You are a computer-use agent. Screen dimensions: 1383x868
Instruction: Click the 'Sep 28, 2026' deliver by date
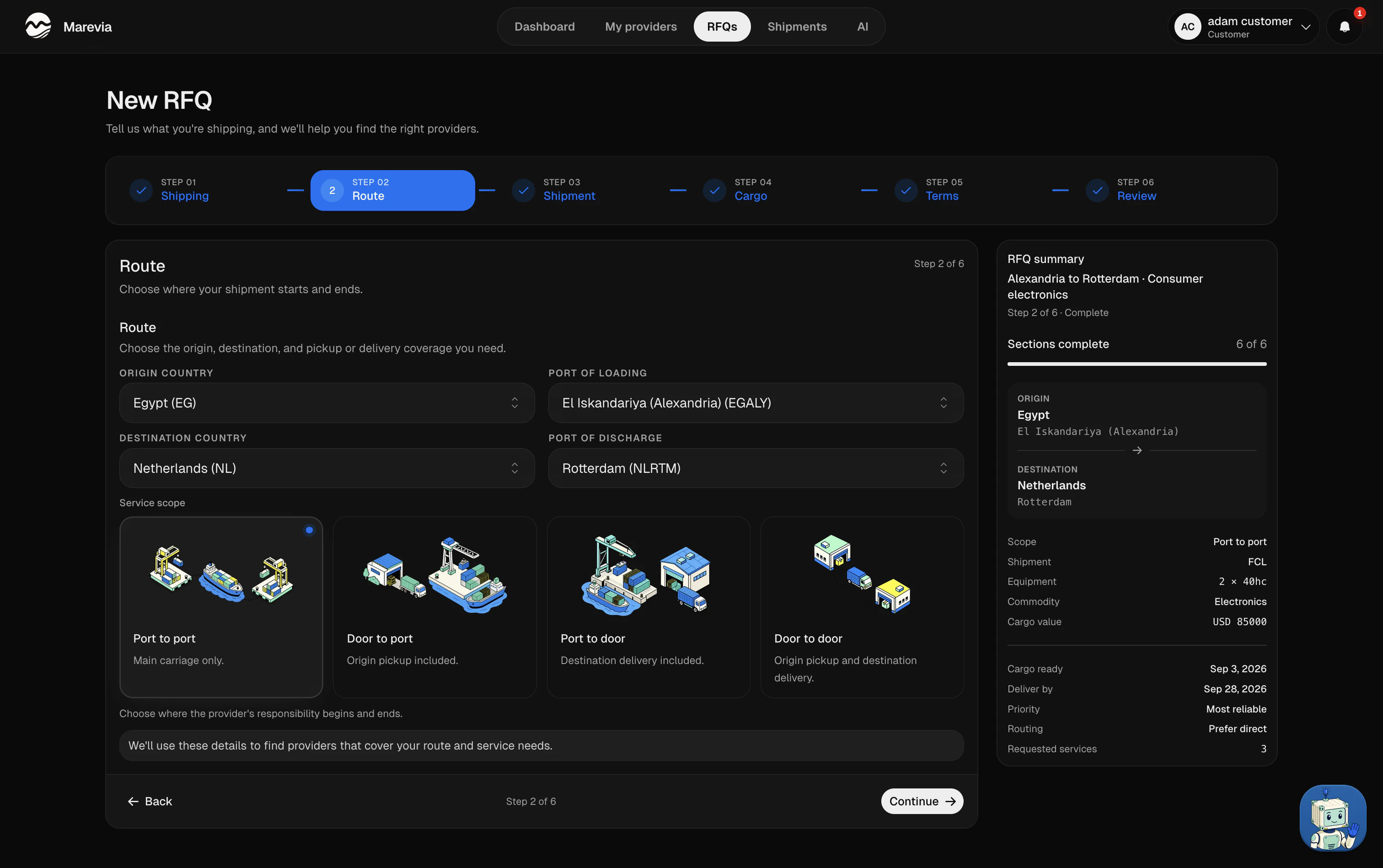click(x=1235, y=689)
